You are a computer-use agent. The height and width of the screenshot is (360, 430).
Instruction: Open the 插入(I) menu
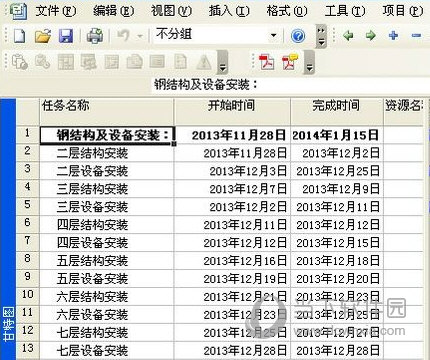(x=229, y=11)
